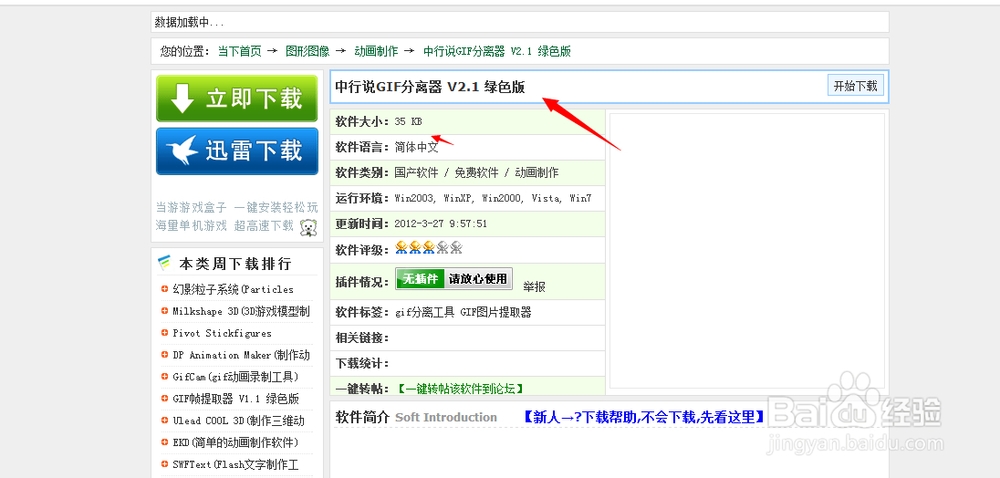1000x478 pixels.
Task: Click 【一键转帖该软件到论坛】 link
Action: click(459, 387)
